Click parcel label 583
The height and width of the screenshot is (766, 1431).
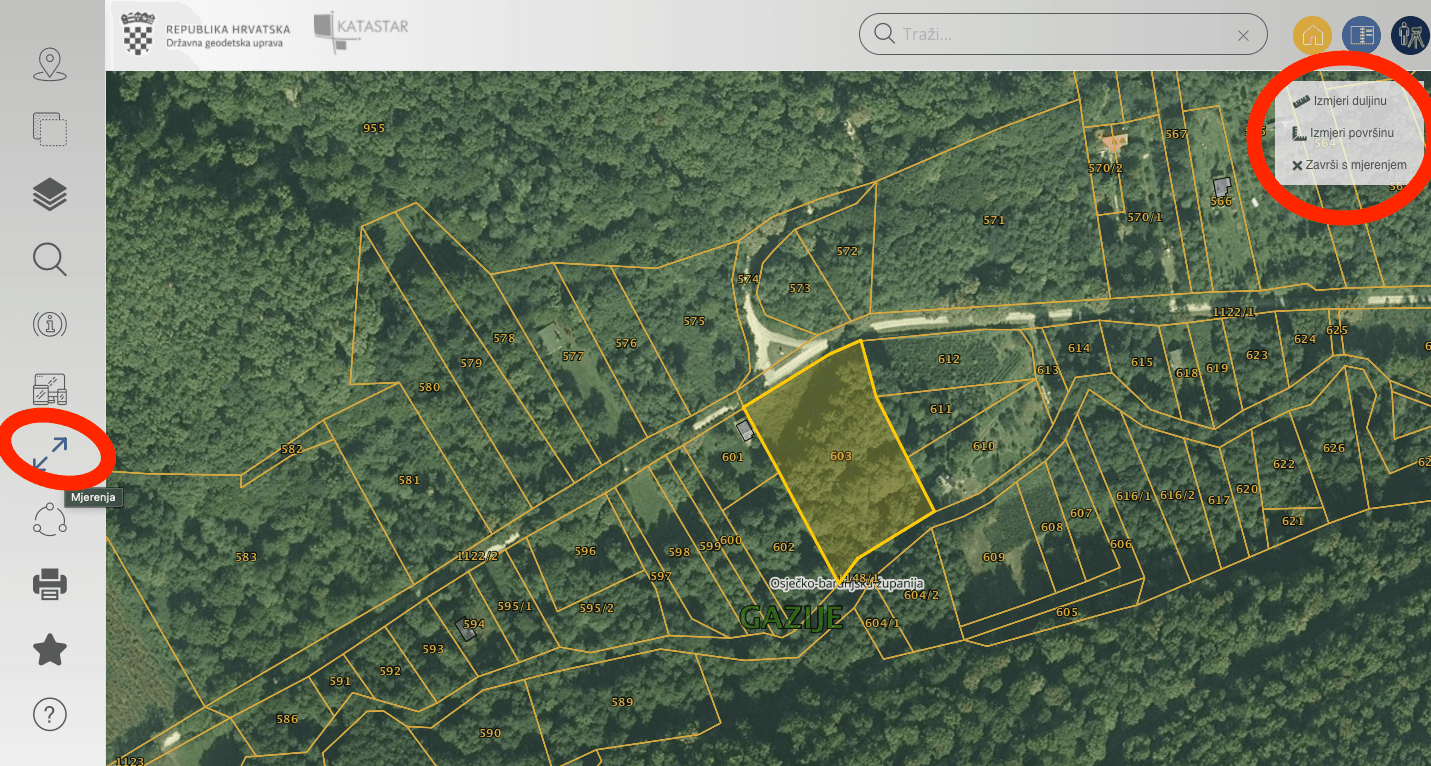(246, 557)
